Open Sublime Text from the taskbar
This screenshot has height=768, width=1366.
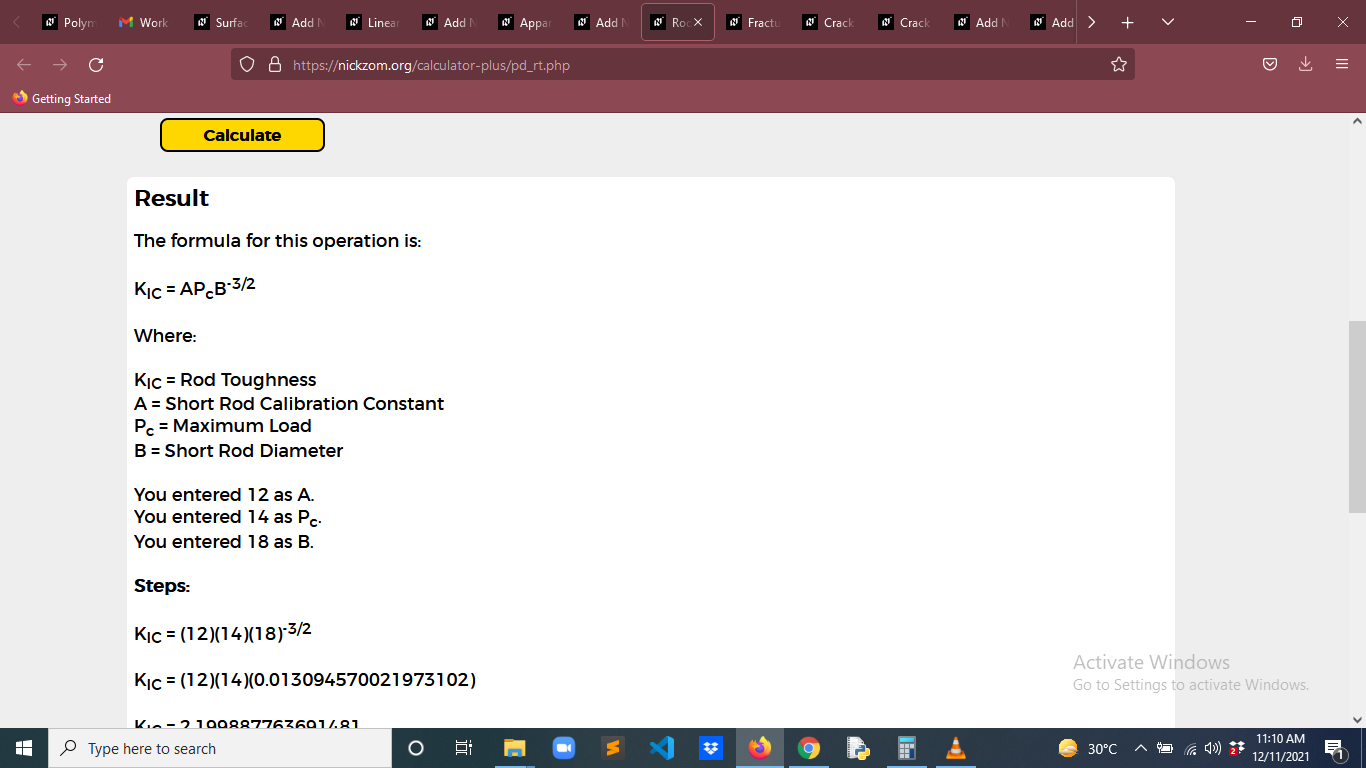point(613,748)
